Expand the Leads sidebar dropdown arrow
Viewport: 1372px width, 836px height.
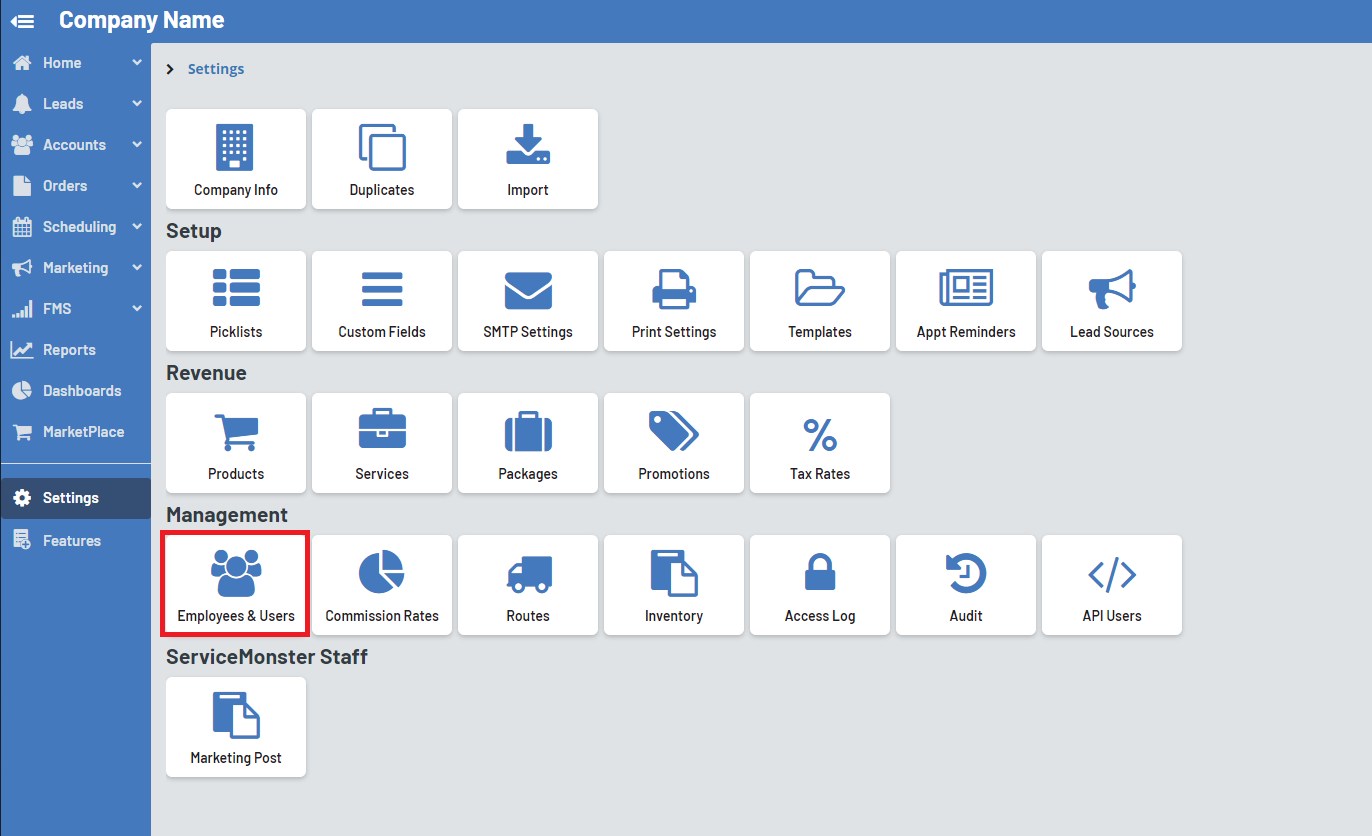pos(137,104)
